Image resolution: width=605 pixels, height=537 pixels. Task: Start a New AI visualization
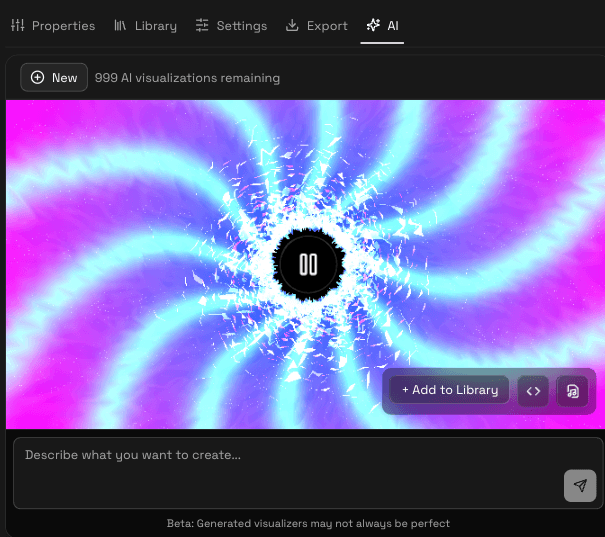[54, 78]
